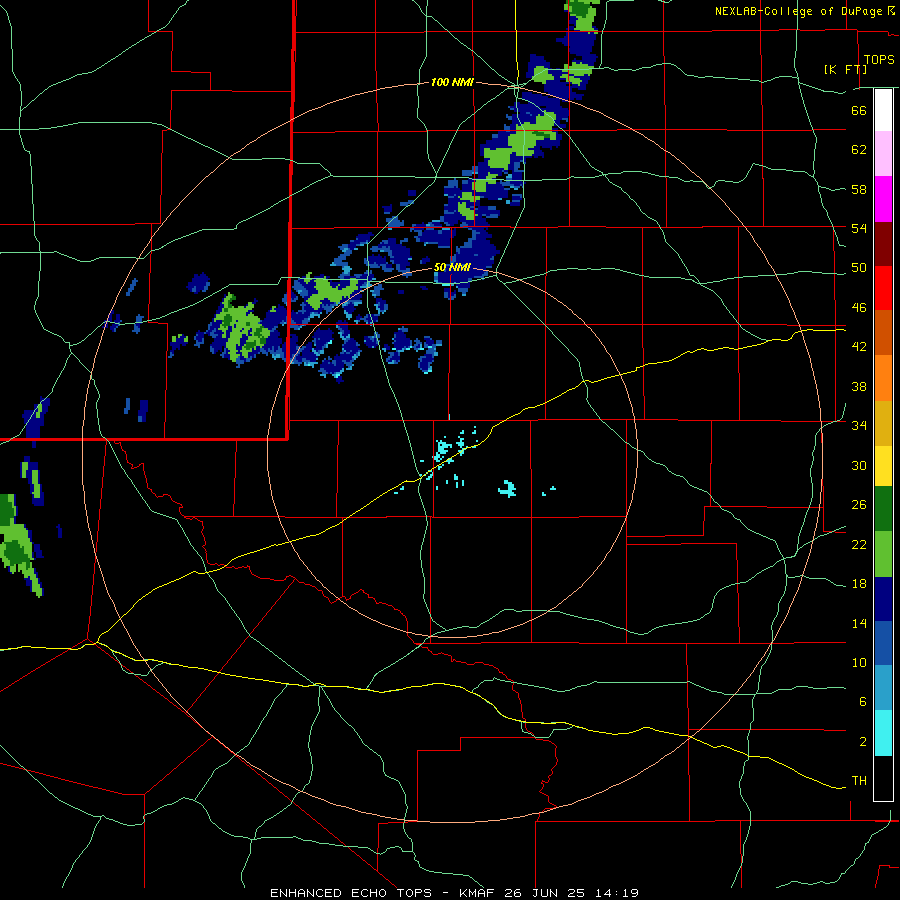Pick the dark red legend band

[883, 244]
